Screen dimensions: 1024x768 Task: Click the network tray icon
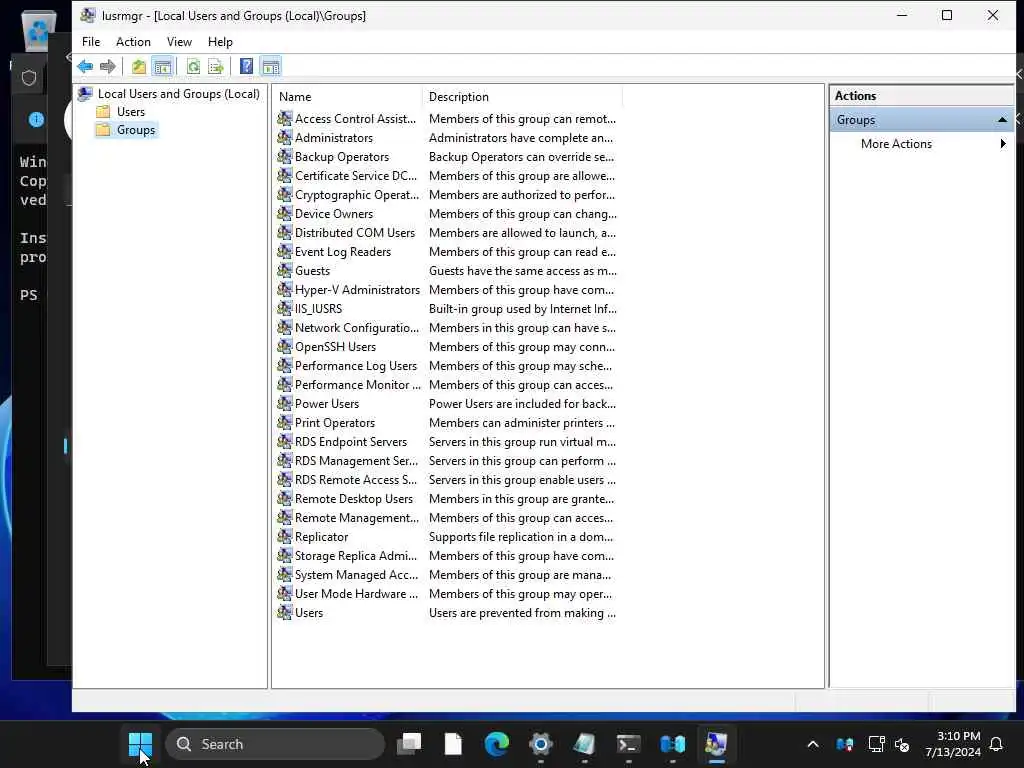click(x=876, y=744)
